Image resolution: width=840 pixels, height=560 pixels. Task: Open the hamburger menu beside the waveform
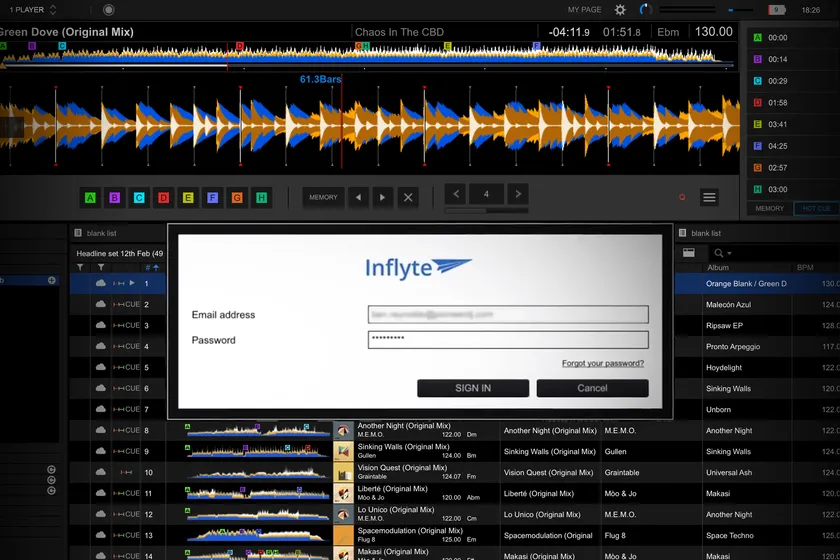point(709,198)
